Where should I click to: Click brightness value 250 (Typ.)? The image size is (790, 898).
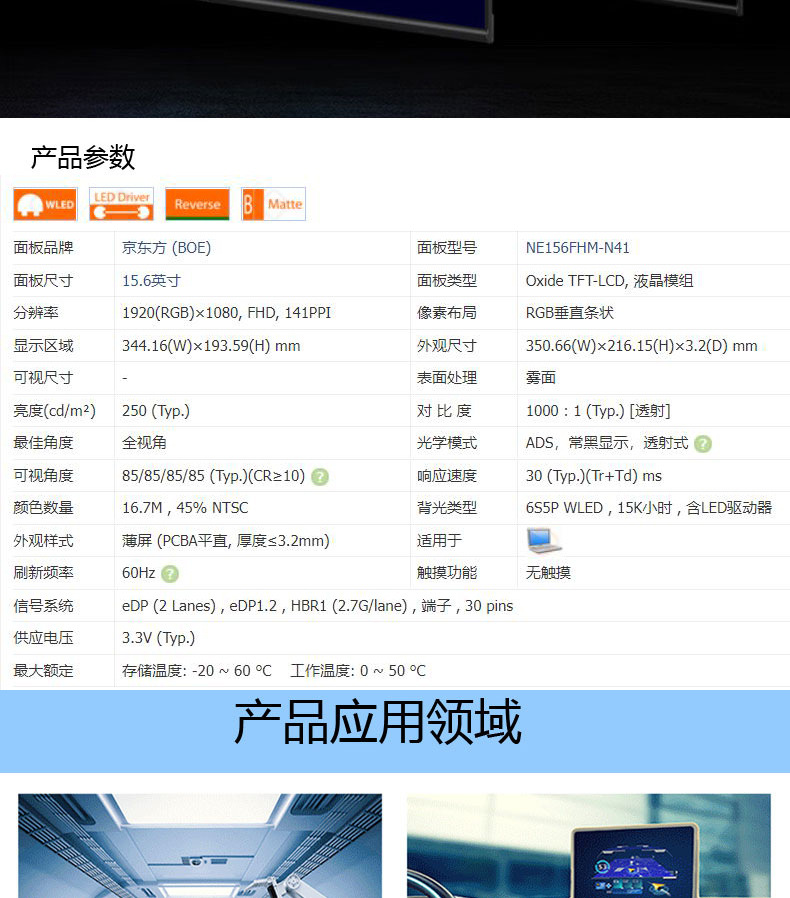pyautogui.click(x=155, y=411)
